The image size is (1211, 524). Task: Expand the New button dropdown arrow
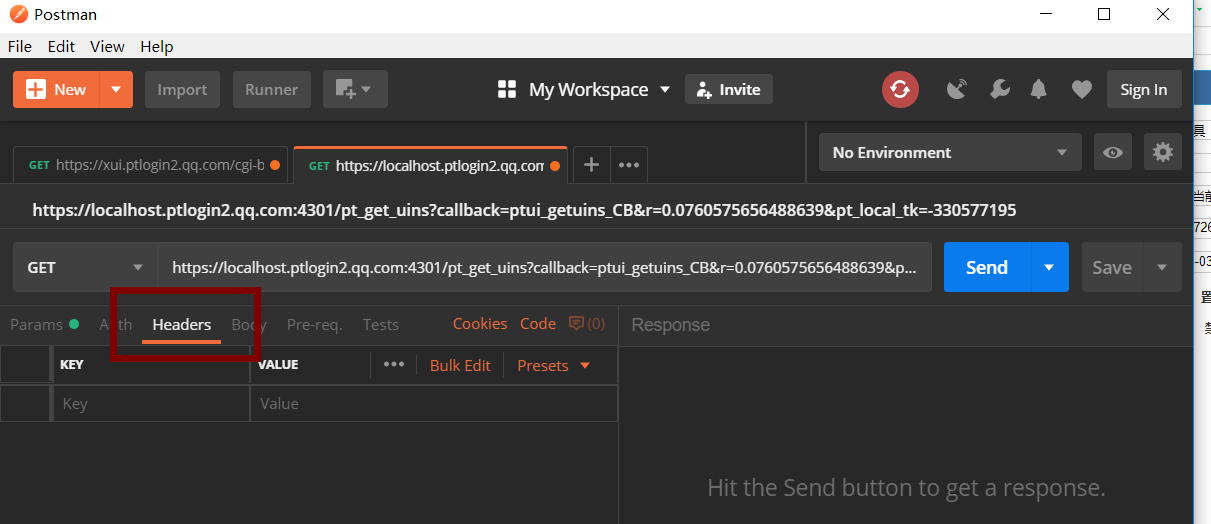(x=116, y=90)
